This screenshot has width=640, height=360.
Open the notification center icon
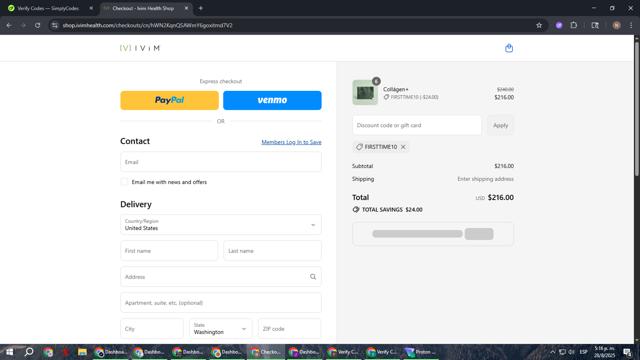[x=627, y=352]
